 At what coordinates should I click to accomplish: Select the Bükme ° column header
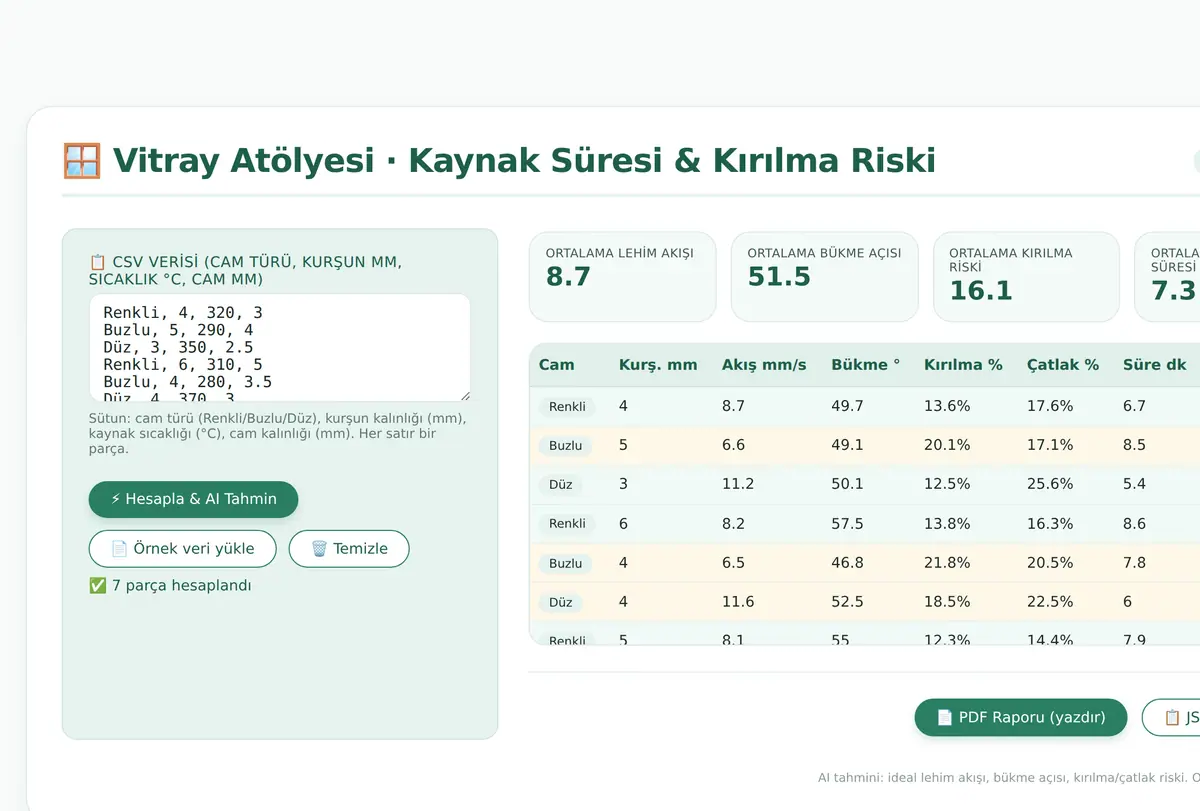point(865,365)
